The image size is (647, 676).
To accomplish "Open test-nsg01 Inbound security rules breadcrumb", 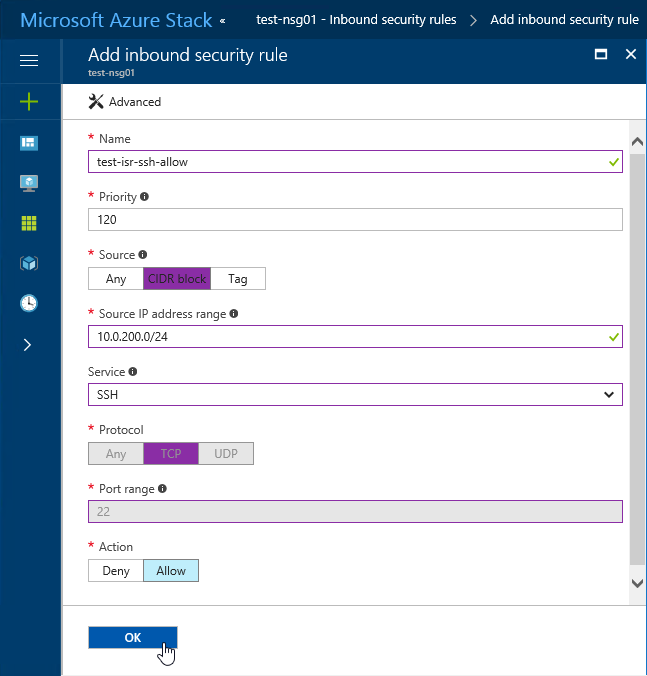I will tap(356, 20).
